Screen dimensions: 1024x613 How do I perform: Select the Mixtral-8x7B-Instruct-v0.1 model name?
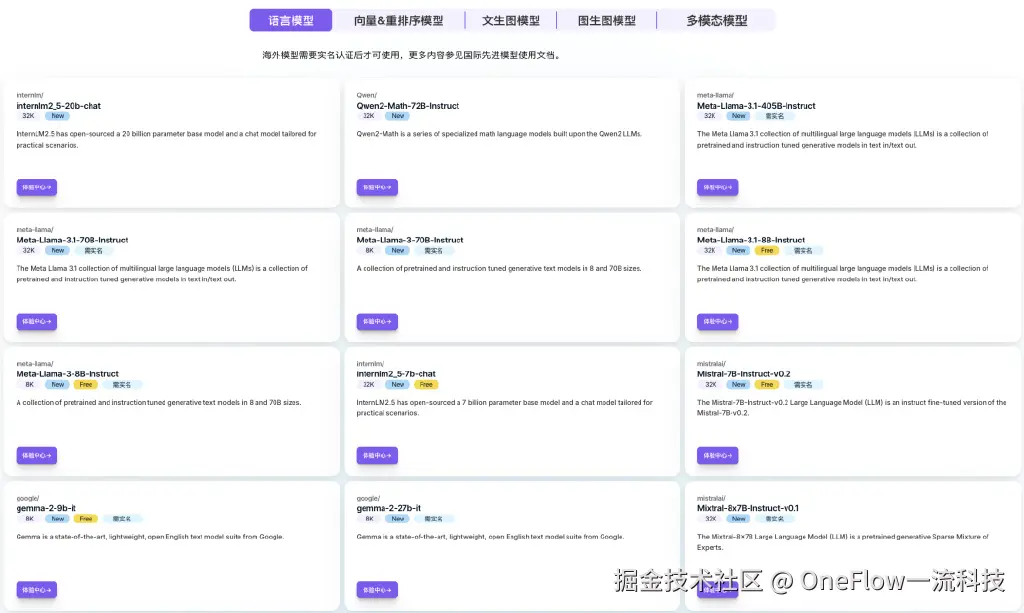[x=747, y=508]
